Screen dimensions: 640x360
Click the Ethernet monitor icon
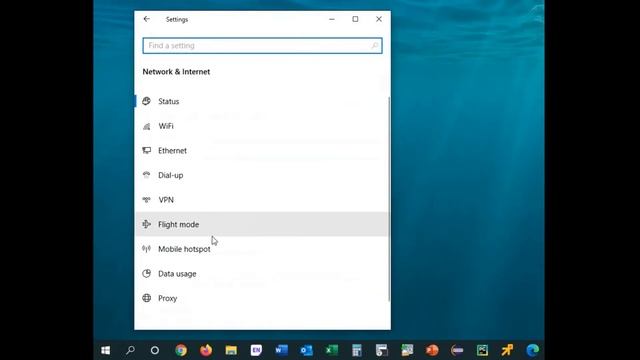tap(147, 151)
